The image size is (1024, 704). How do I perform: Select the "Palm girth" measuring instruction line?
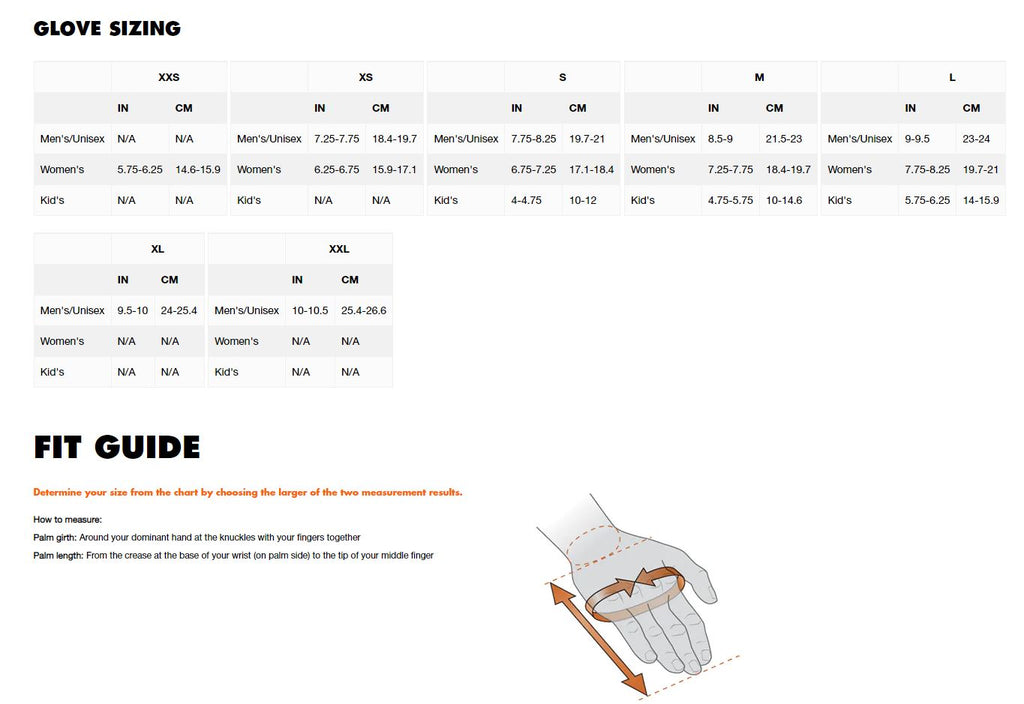coord(197,537)
